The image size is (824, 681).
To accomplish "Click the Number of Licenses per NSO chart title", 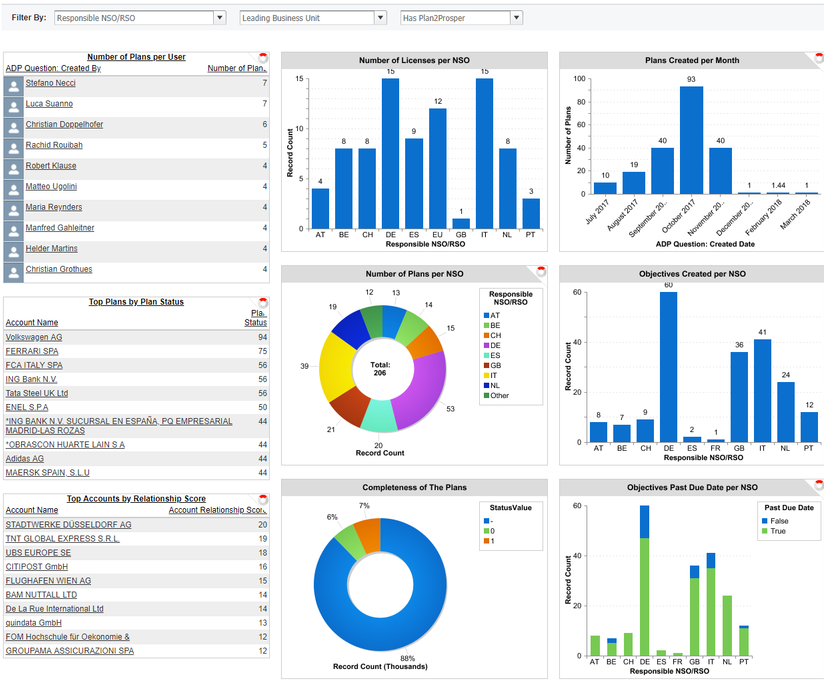I will (x=414, y=60).
